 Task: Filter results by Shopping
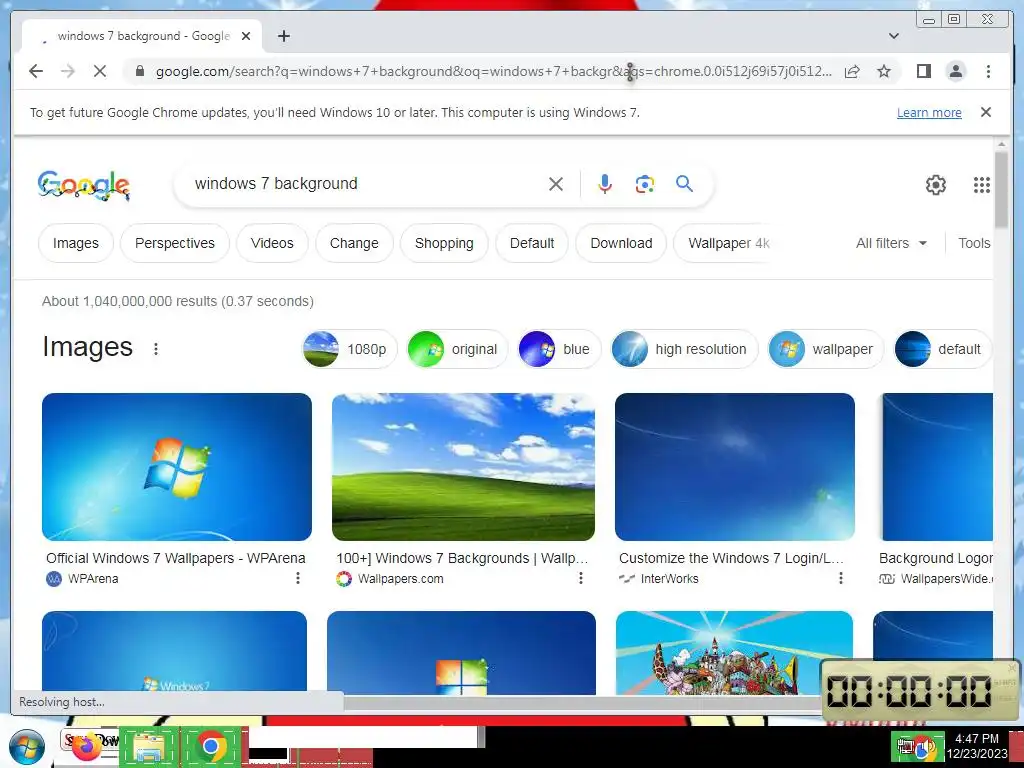click(444, 243)
